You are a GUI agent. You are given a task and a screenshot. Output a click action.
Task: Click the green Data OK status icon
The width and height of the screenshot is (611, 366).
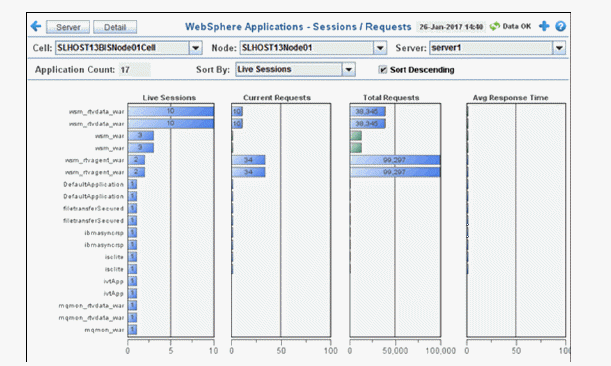(494, 26)
